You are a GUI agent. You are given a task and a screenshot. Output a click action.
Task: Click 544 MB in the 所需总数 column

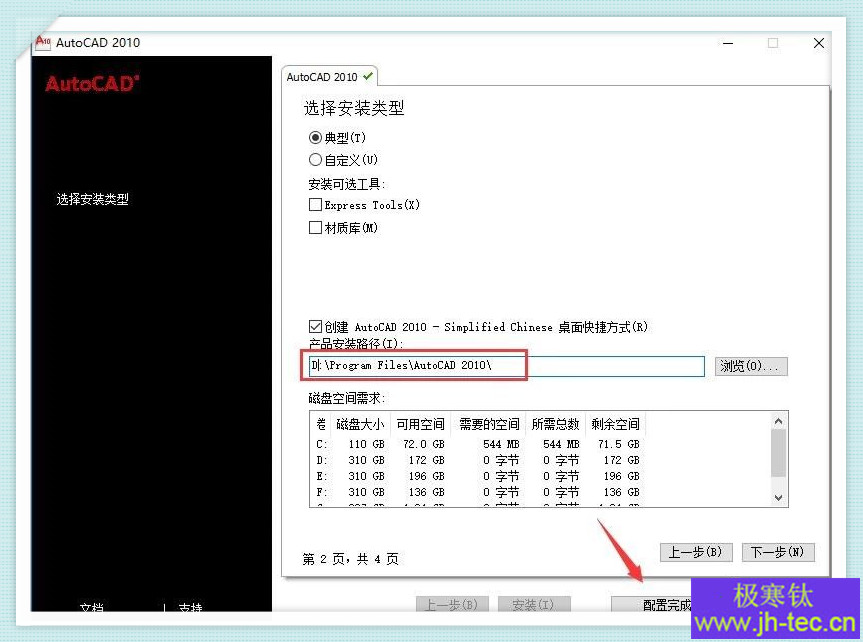(x=561, y=444)
